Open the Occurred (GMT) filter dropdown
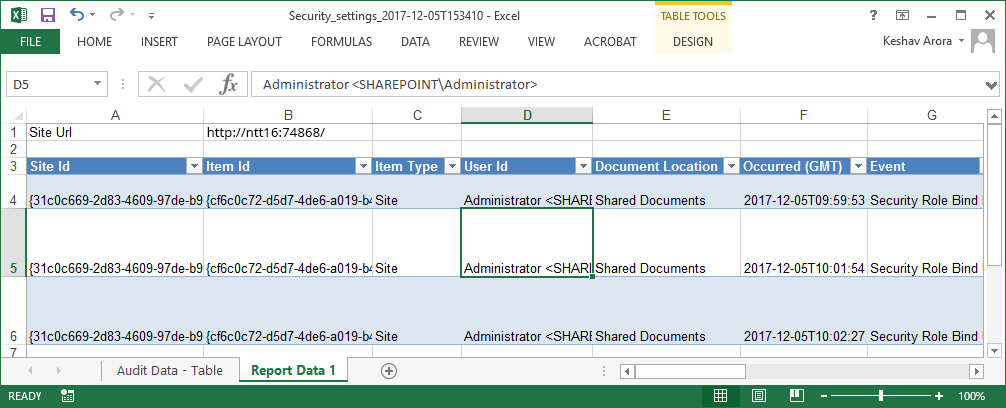The height and width of the screenshot is (408, 1006). tap(858, 167)
